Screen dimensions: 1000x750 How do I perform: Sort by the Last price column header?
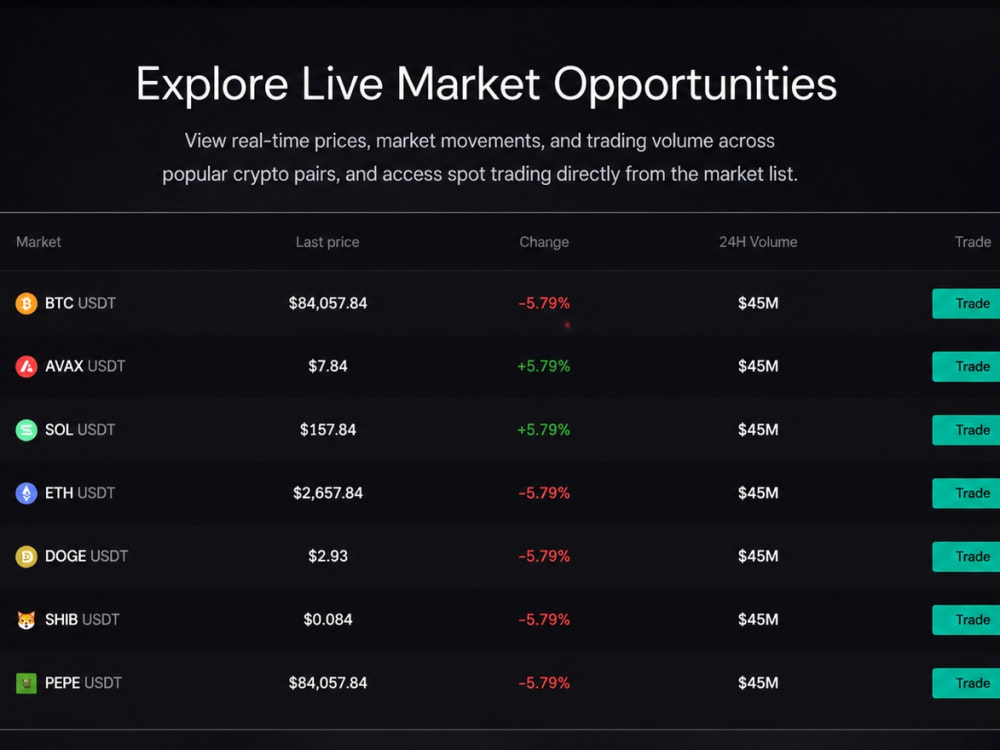327,242
